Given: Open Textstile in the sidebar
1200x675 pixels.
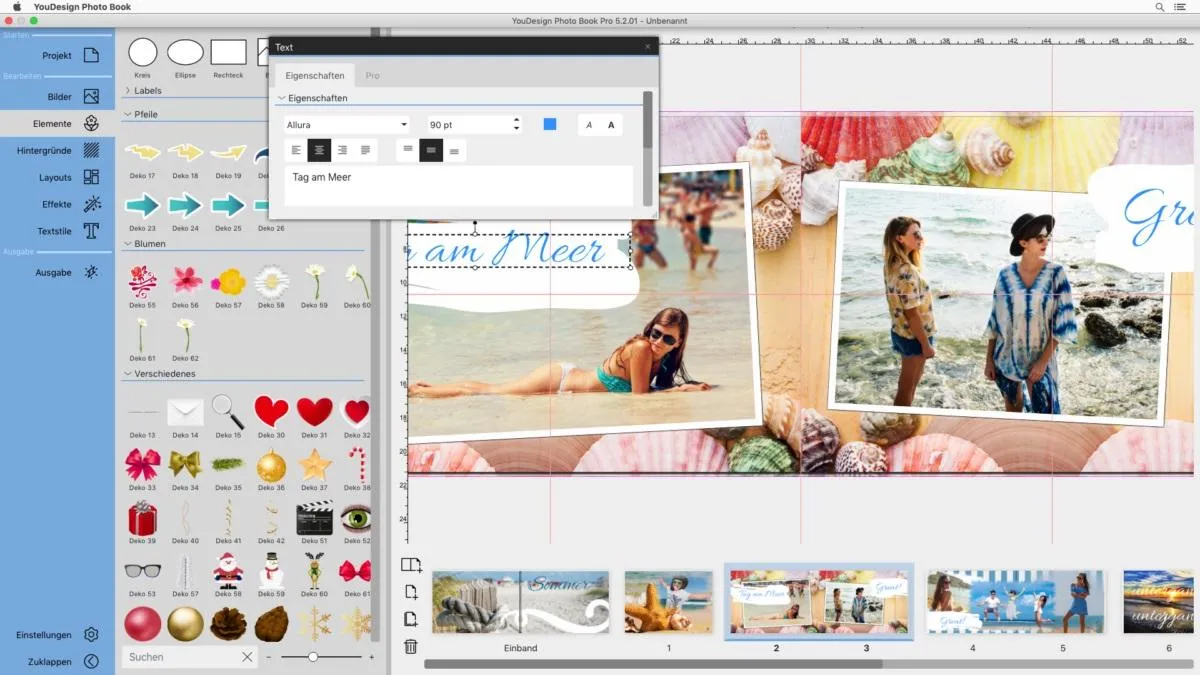Looking at the screenshot, I should [x=58, y=231].
